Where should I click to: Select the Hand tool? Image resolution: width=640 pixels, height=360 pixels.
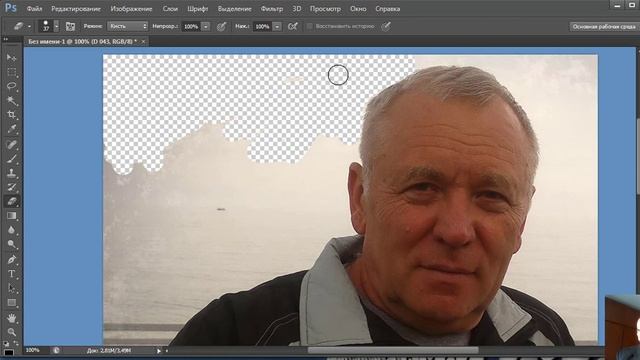click(x=11, y=318)
